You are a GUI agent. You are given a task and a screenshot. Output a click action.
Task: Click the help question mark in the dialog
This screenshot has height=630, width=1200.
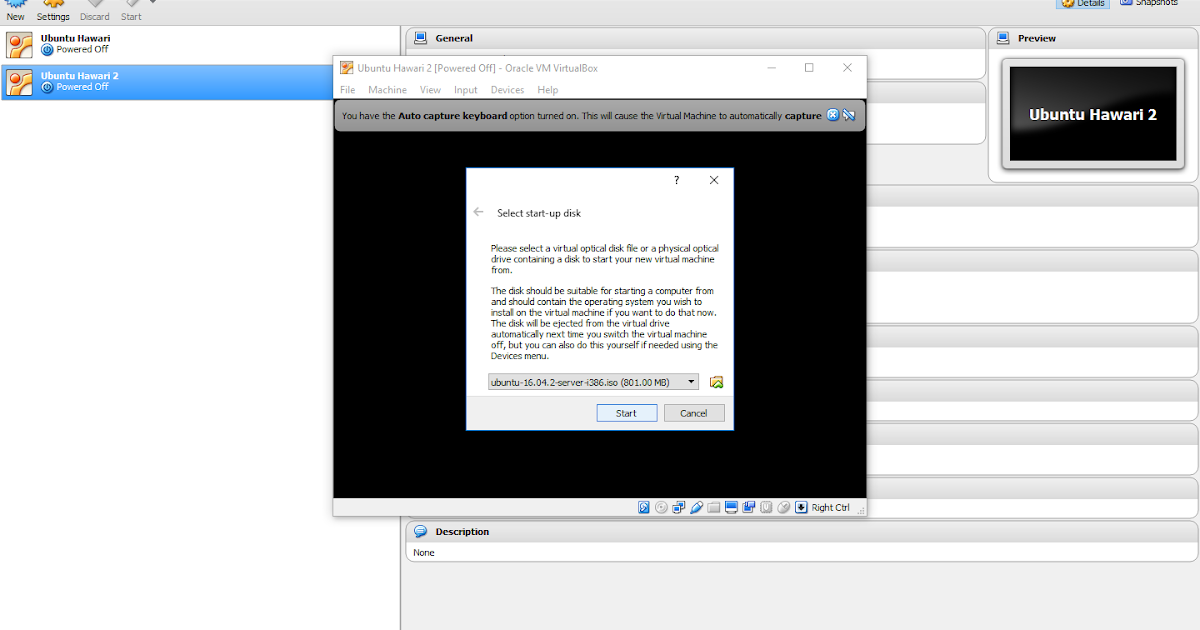tap(676, 180)
